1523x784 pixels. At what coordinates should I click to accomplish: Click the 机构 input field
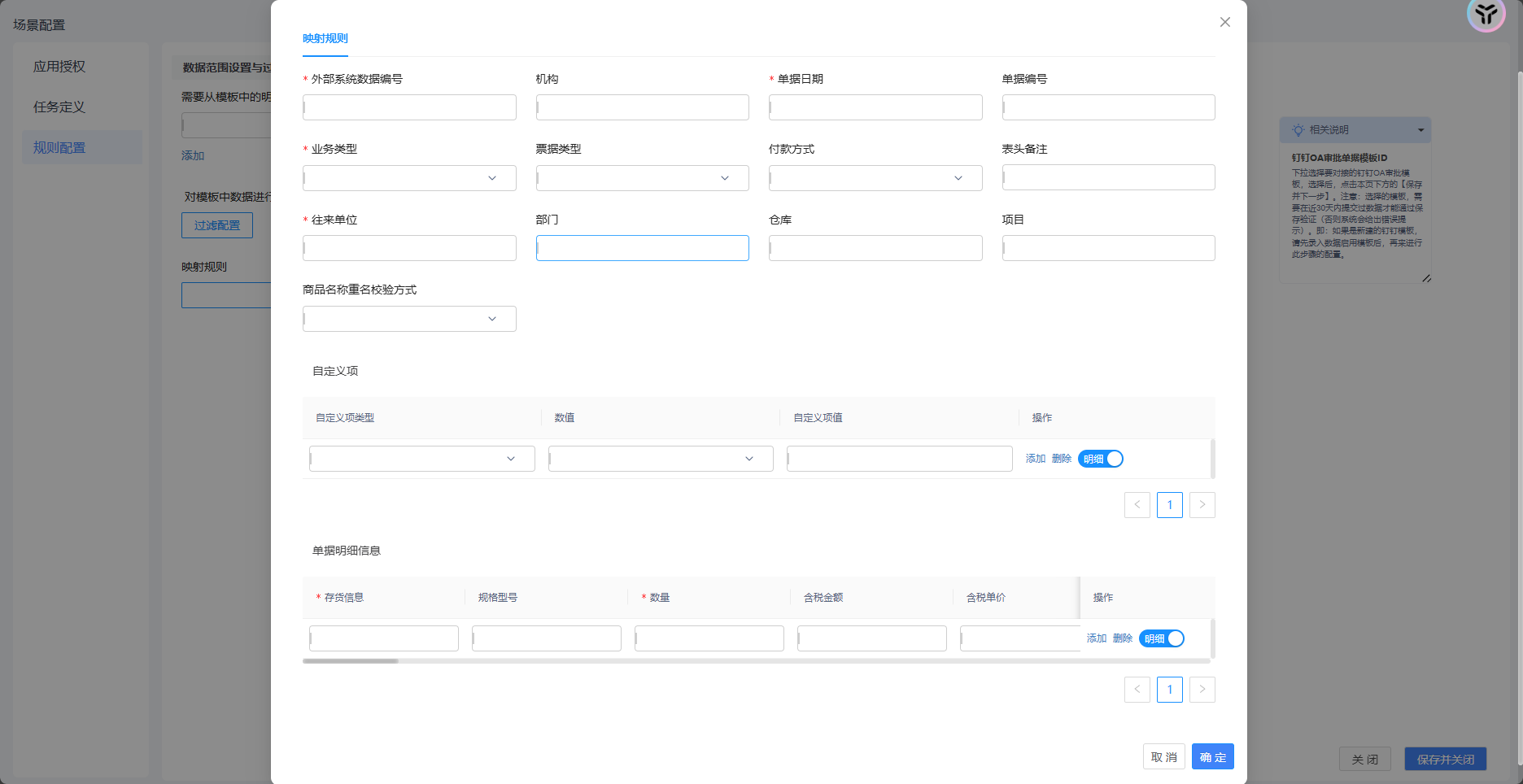643,107
